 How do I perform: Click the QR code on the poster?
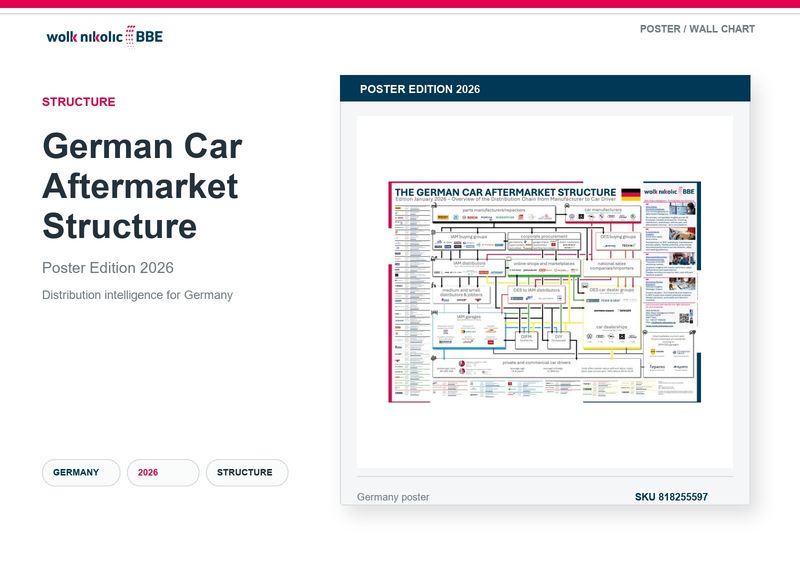point(686,318)
